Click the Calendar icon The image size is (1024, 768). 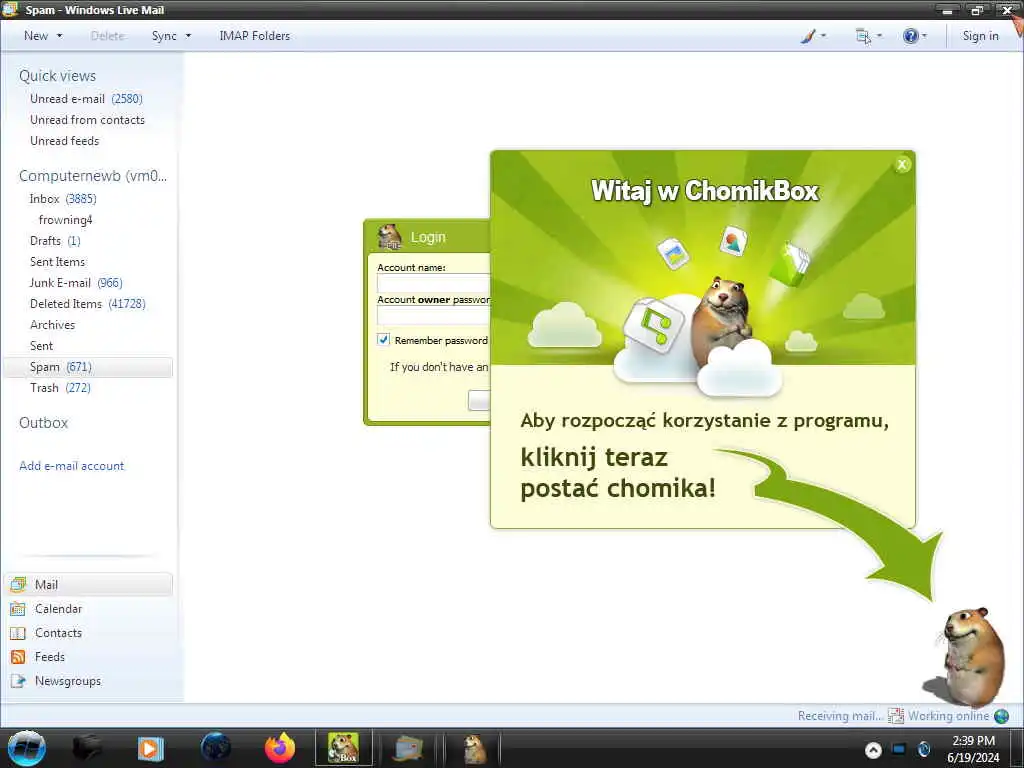coord(18,609)
